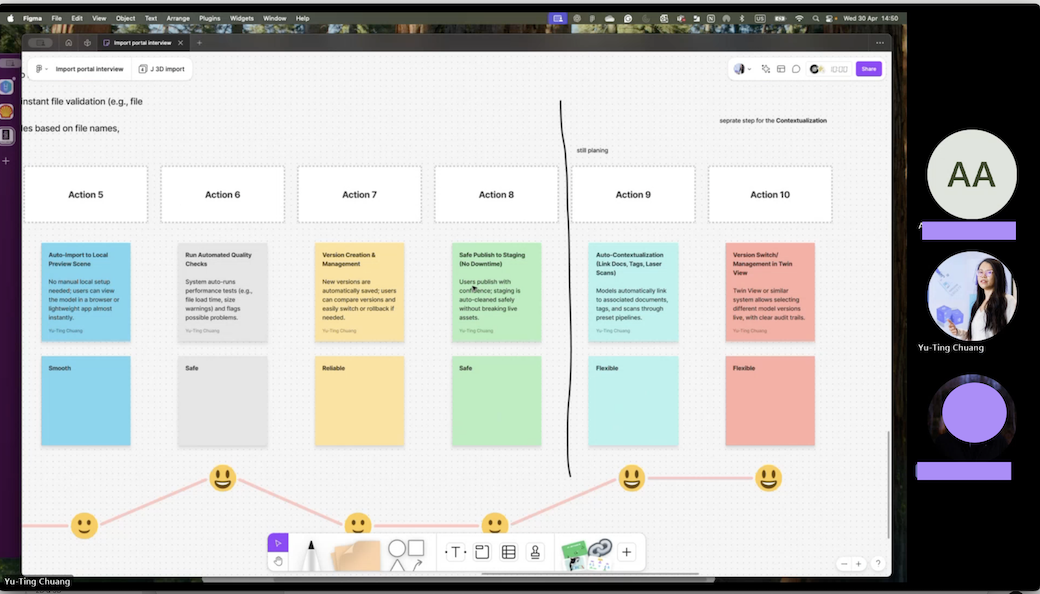Select the Stamp tool in toolbar
This screenshot has width=1040, height=594.
pyautogui.click(x=535, y=552)
